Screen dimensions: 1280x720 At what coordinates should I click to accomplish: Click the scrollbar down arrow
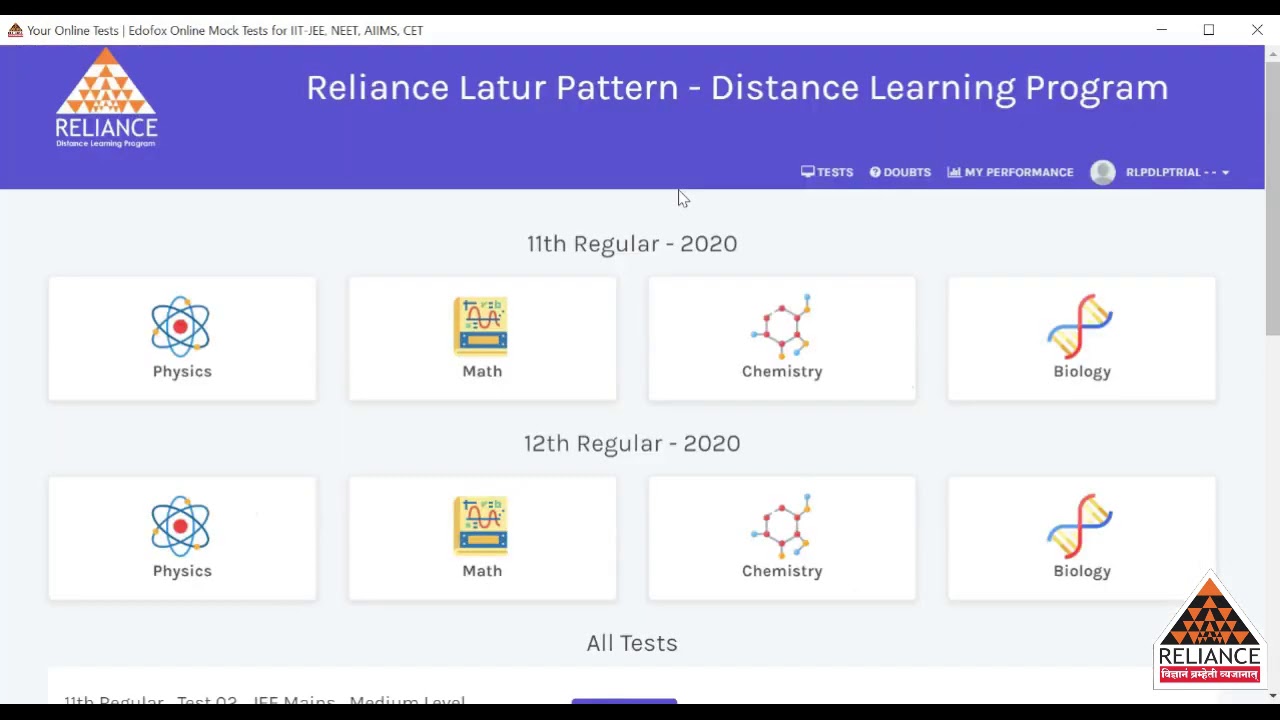click(x=1272, y=695)
